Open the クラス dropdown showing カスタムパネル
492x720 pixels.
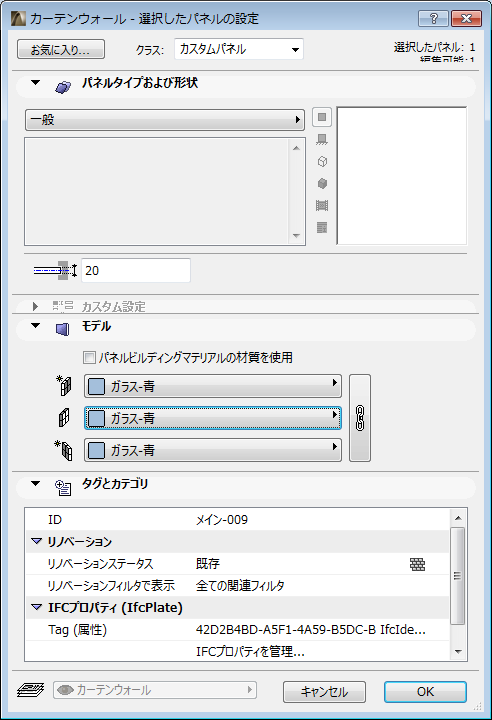(239, 49)
